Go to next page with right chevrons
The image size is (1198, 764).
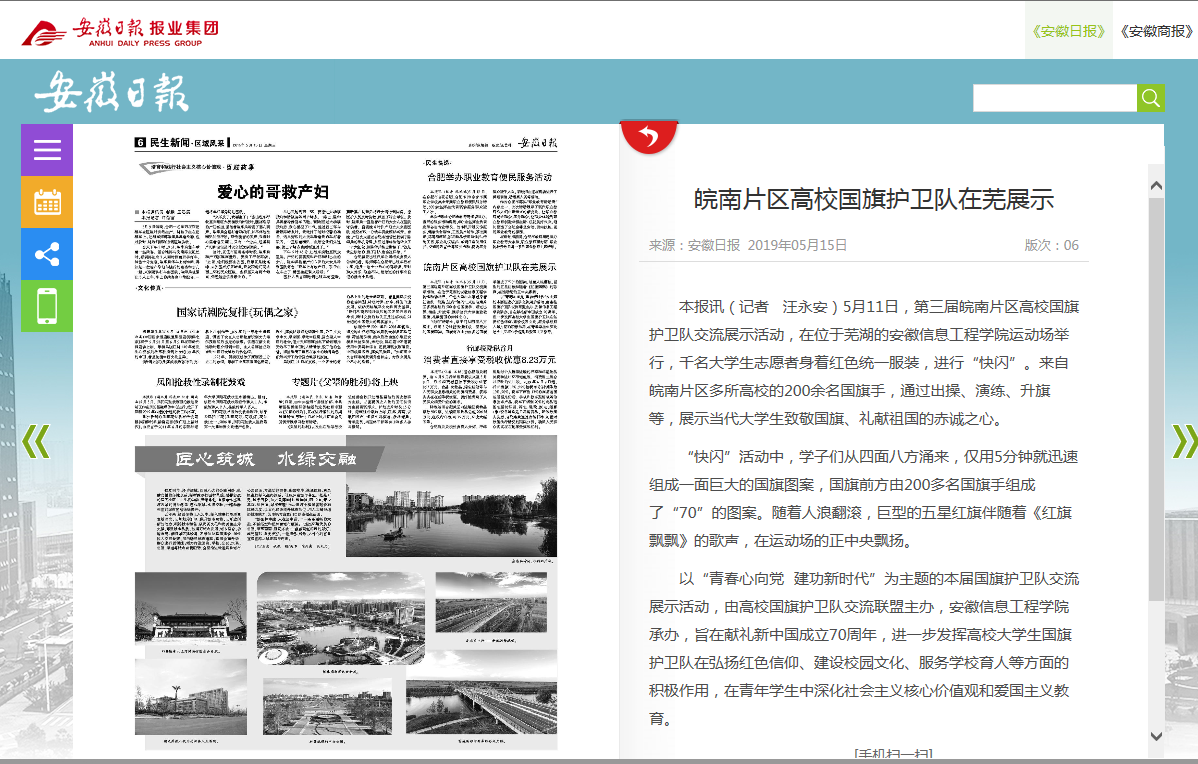click(x=1184, y=441)
